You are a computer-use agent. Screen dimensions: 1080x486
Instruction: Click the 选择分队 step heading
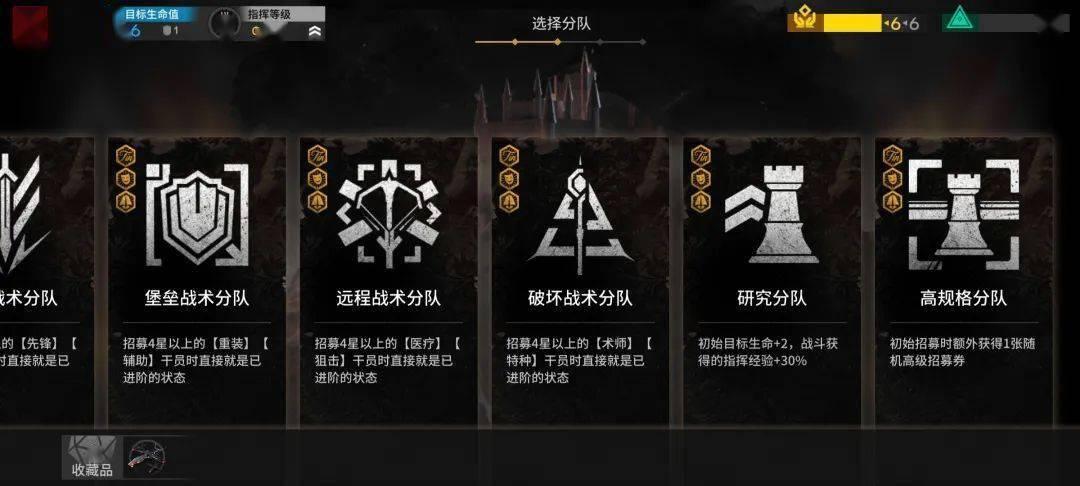click(x=561, y=24)
